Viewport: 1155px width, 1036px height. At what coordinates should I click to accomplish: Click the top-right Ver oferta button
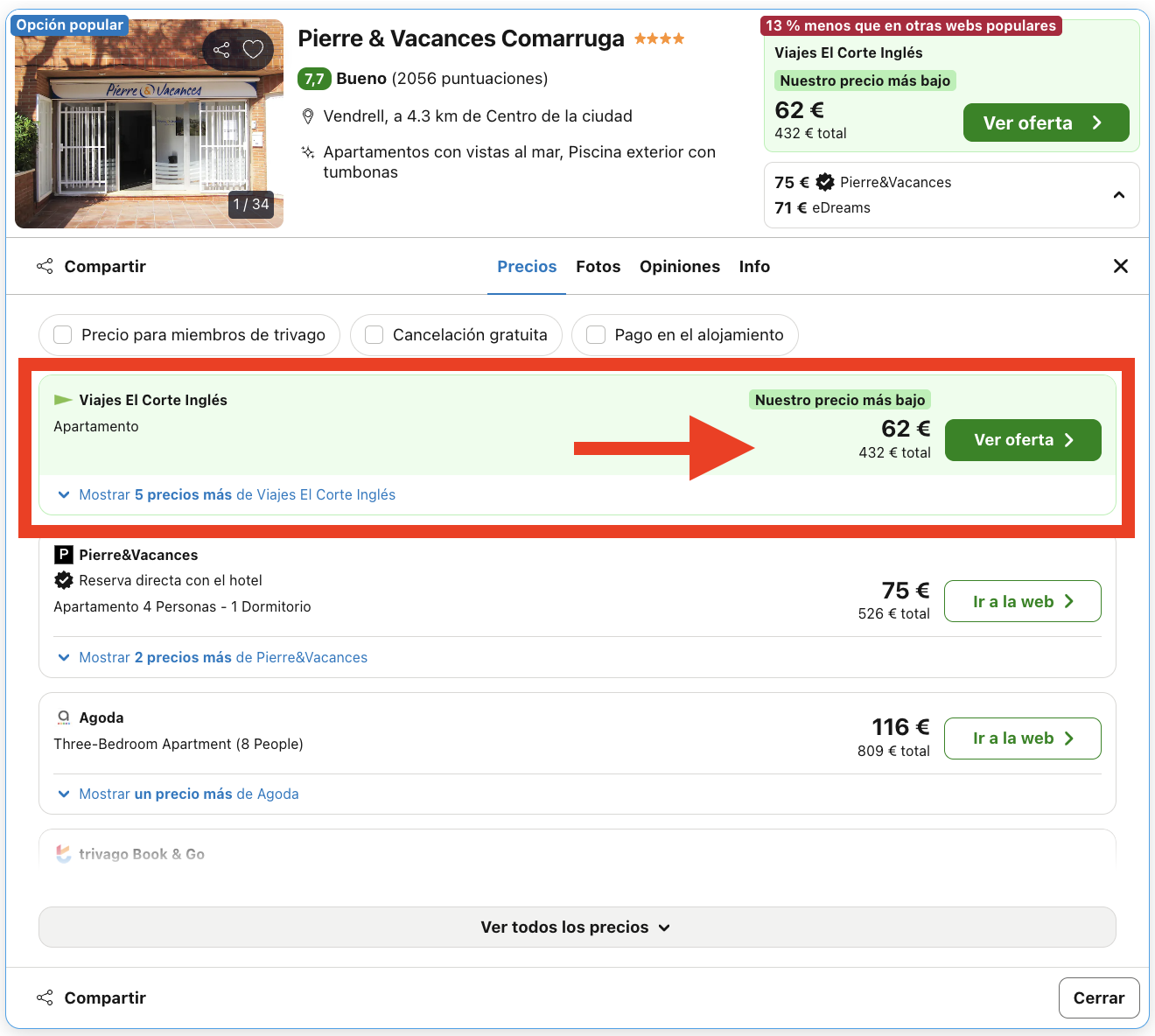tap(1046, 122)
